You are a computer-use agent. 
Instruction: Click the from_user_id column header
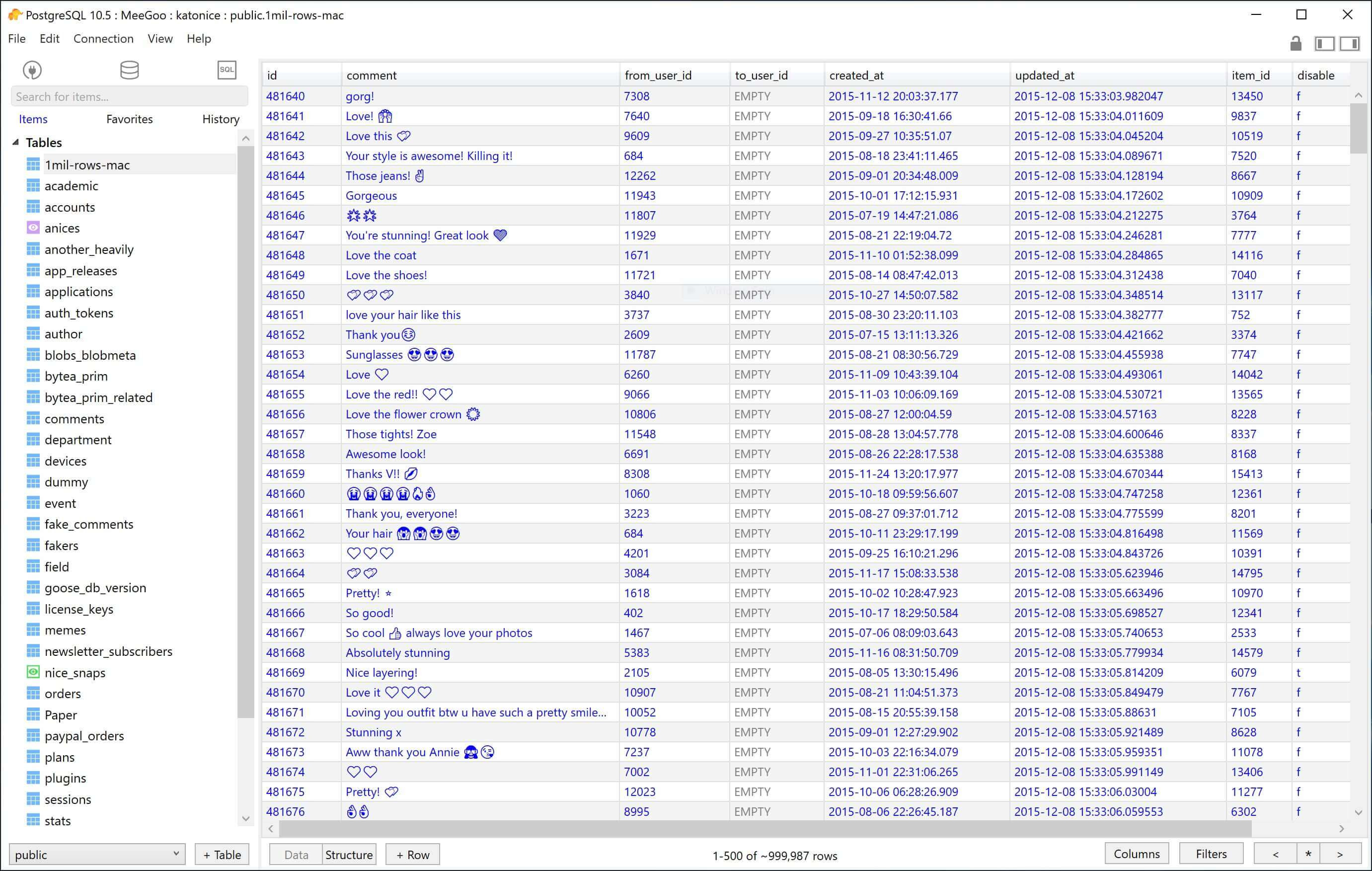click(675, 75)
